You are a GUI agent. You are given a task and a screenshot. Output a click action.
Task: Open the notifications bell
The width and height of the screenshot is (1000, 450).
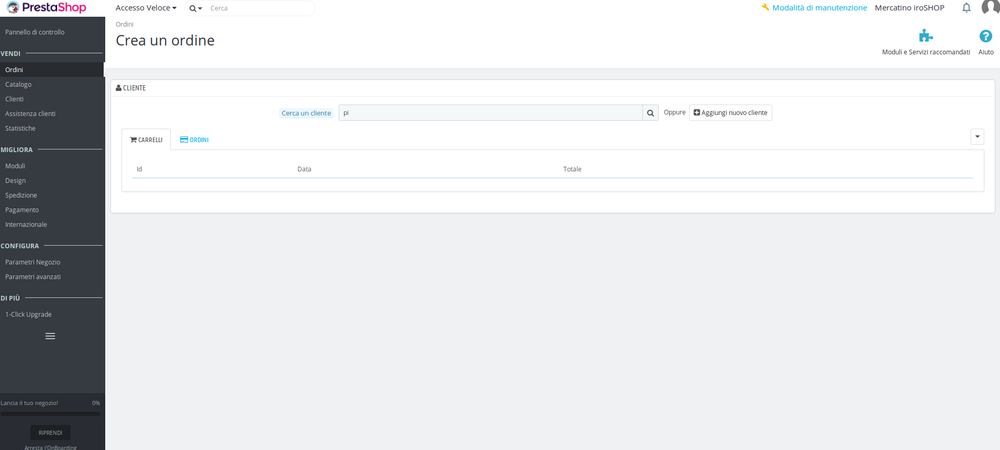[x=966, y=8]
